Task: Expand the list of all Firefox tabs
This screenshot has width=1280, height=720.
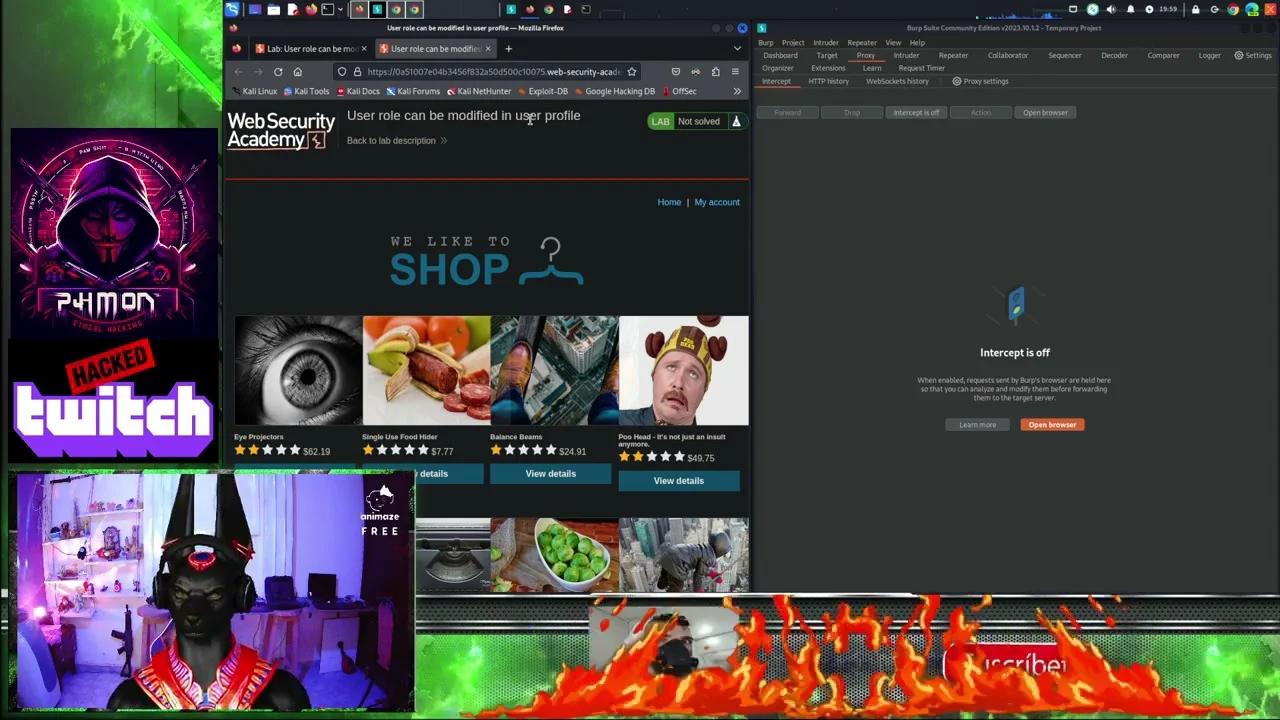Action: click(737, 49)
